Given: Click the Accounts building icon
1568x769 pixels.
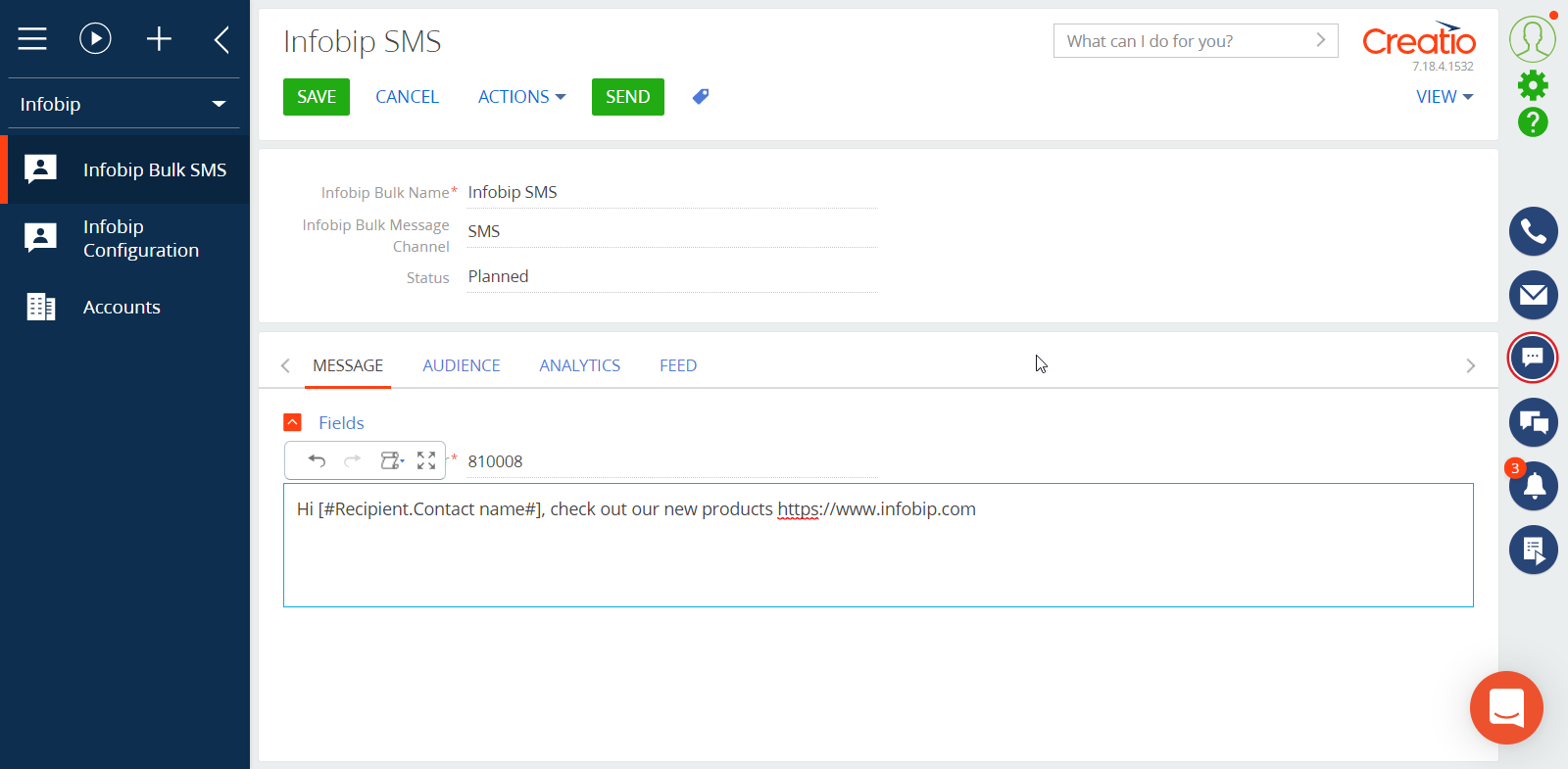Looking at the screenshot, I should point(40,307).
